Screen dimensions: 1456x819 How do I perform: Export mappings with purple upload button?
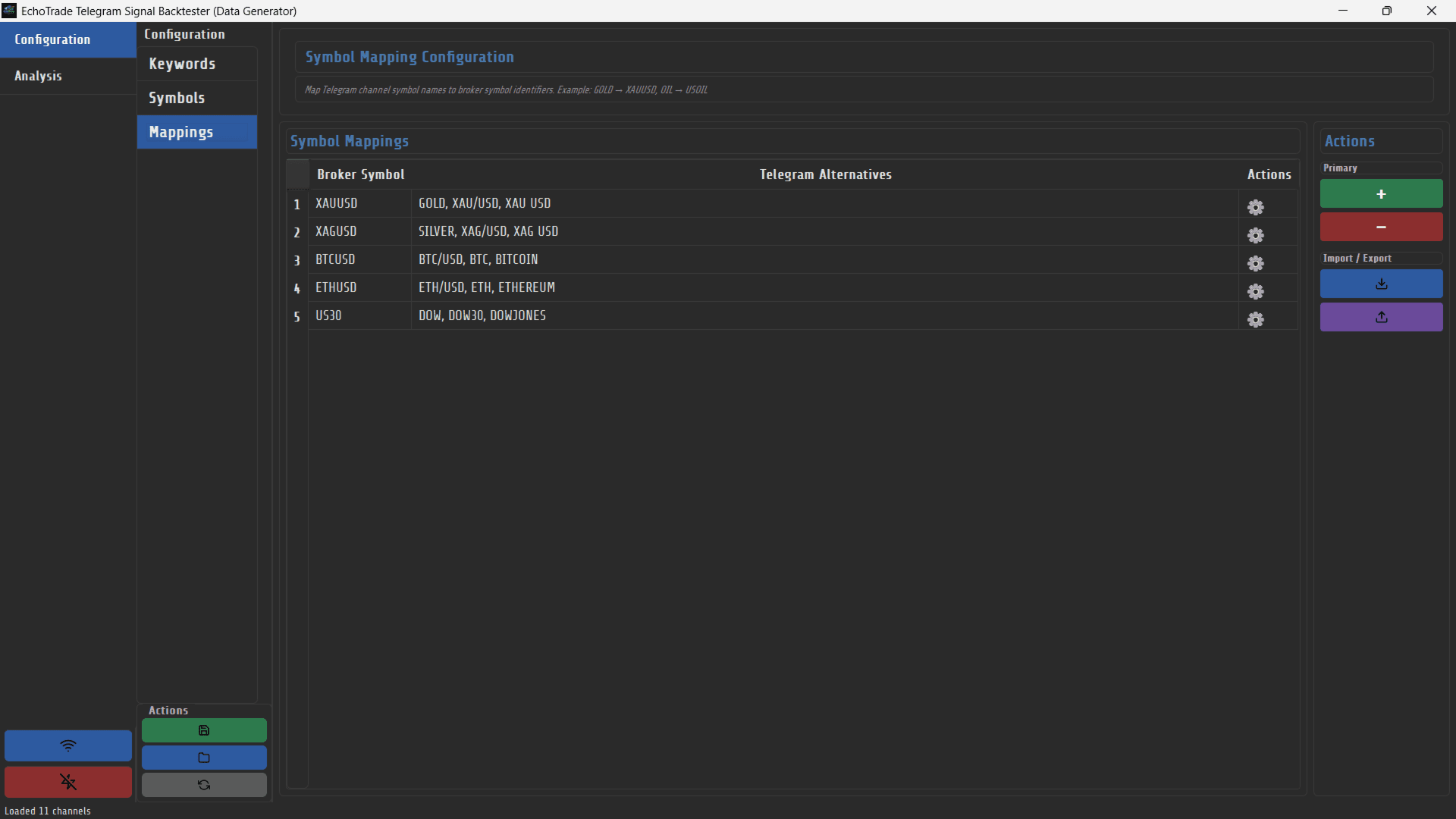tap(1381, 317)
